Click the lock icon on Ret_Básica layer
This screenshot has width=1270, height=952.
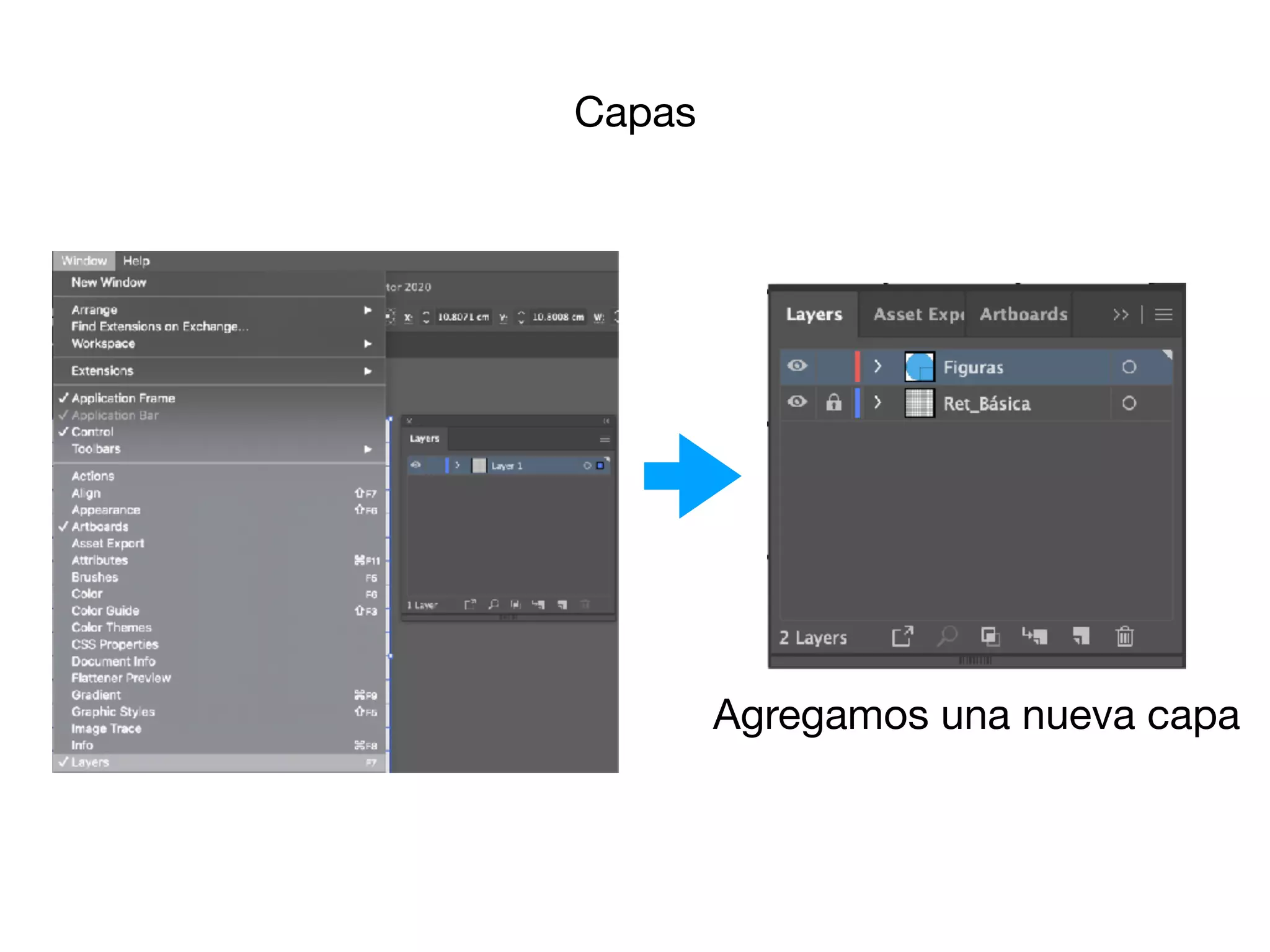[x=833, y=403]
